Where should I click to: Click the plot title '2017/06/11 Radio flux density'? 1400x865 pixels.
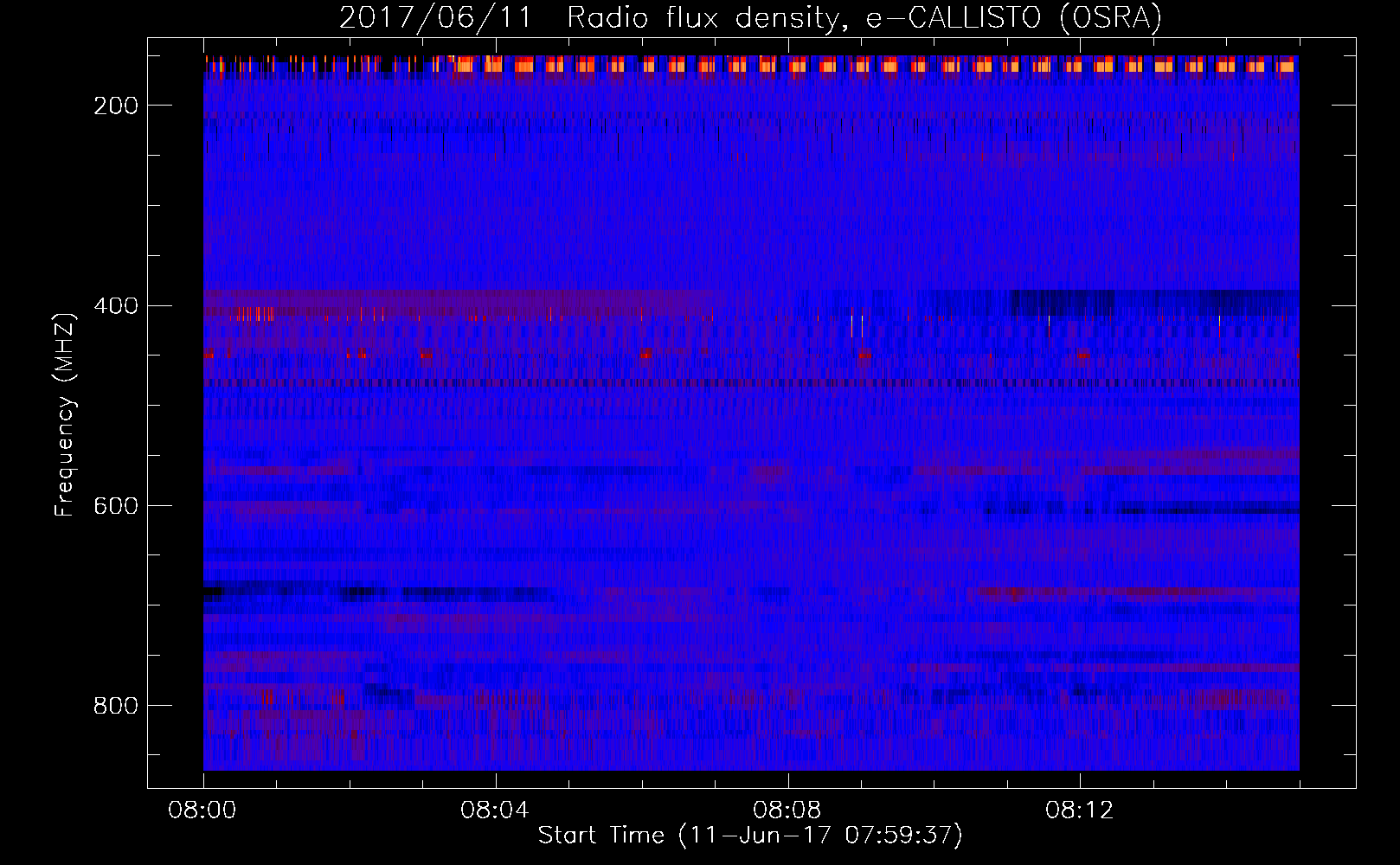coord(589,18)
